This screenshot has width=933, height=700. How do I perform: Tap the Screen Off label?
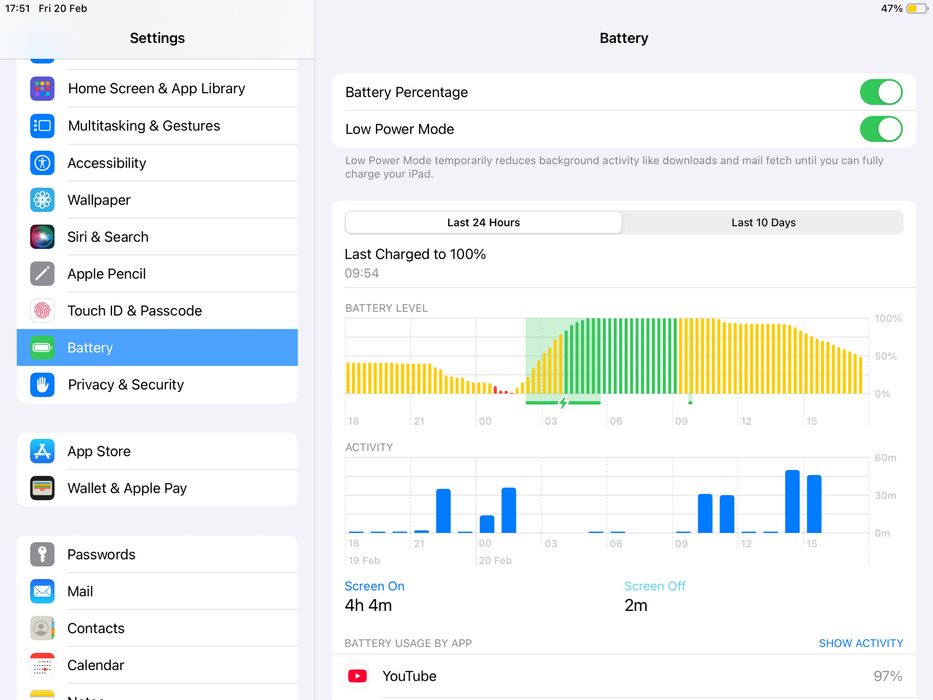click(x=655, y=586)
